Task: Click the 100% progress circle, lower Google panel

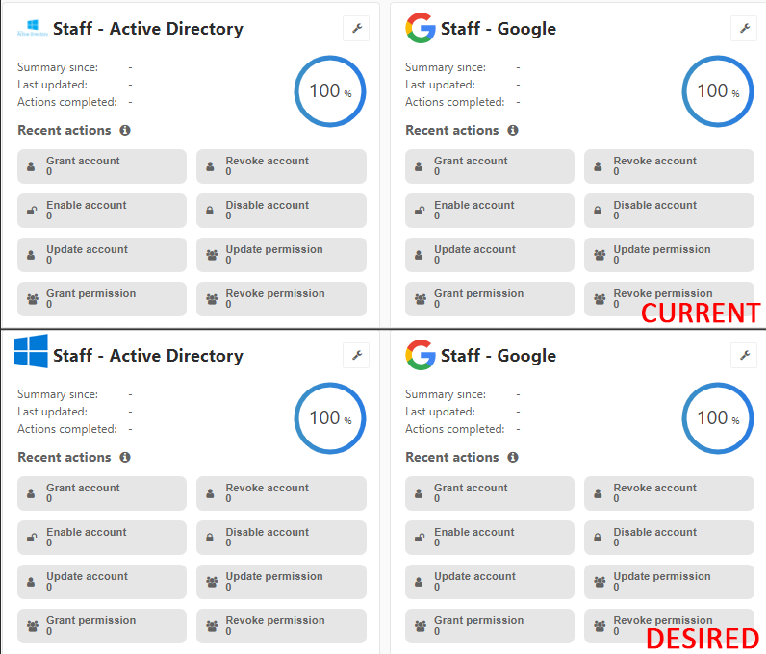Action: (x=717, y=418)
